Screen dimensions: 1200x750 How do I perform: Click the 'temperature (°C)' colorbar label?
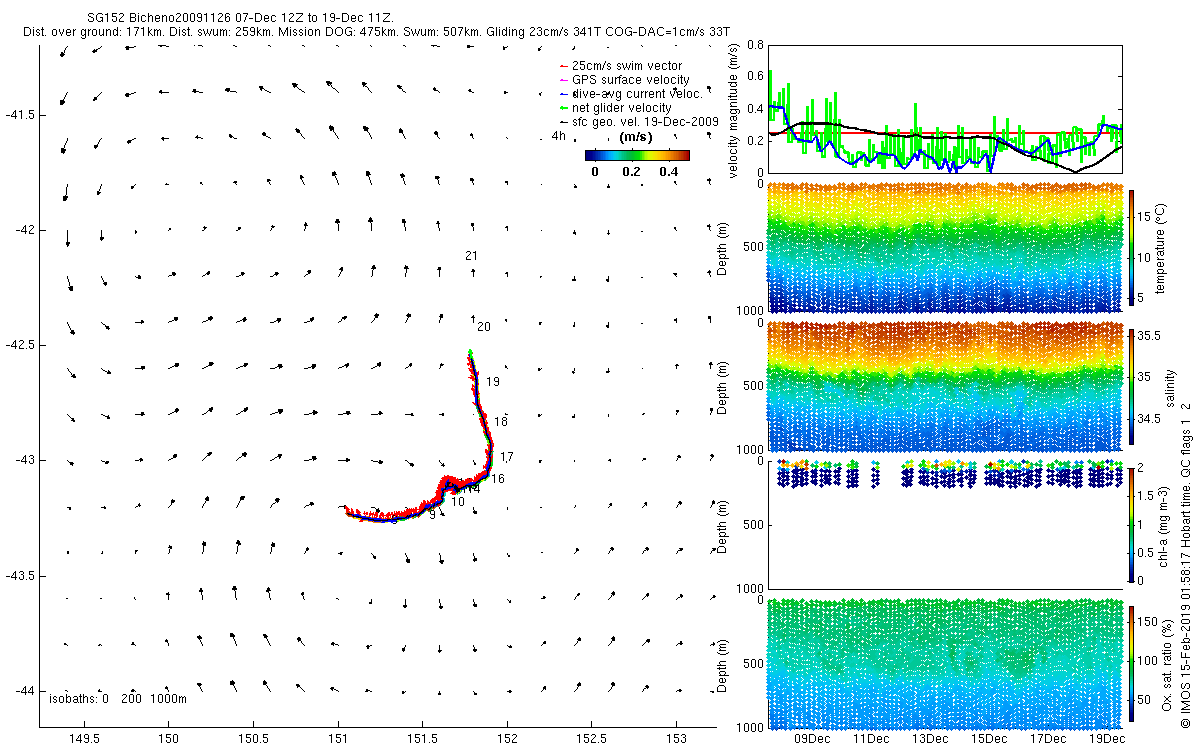1161,248
